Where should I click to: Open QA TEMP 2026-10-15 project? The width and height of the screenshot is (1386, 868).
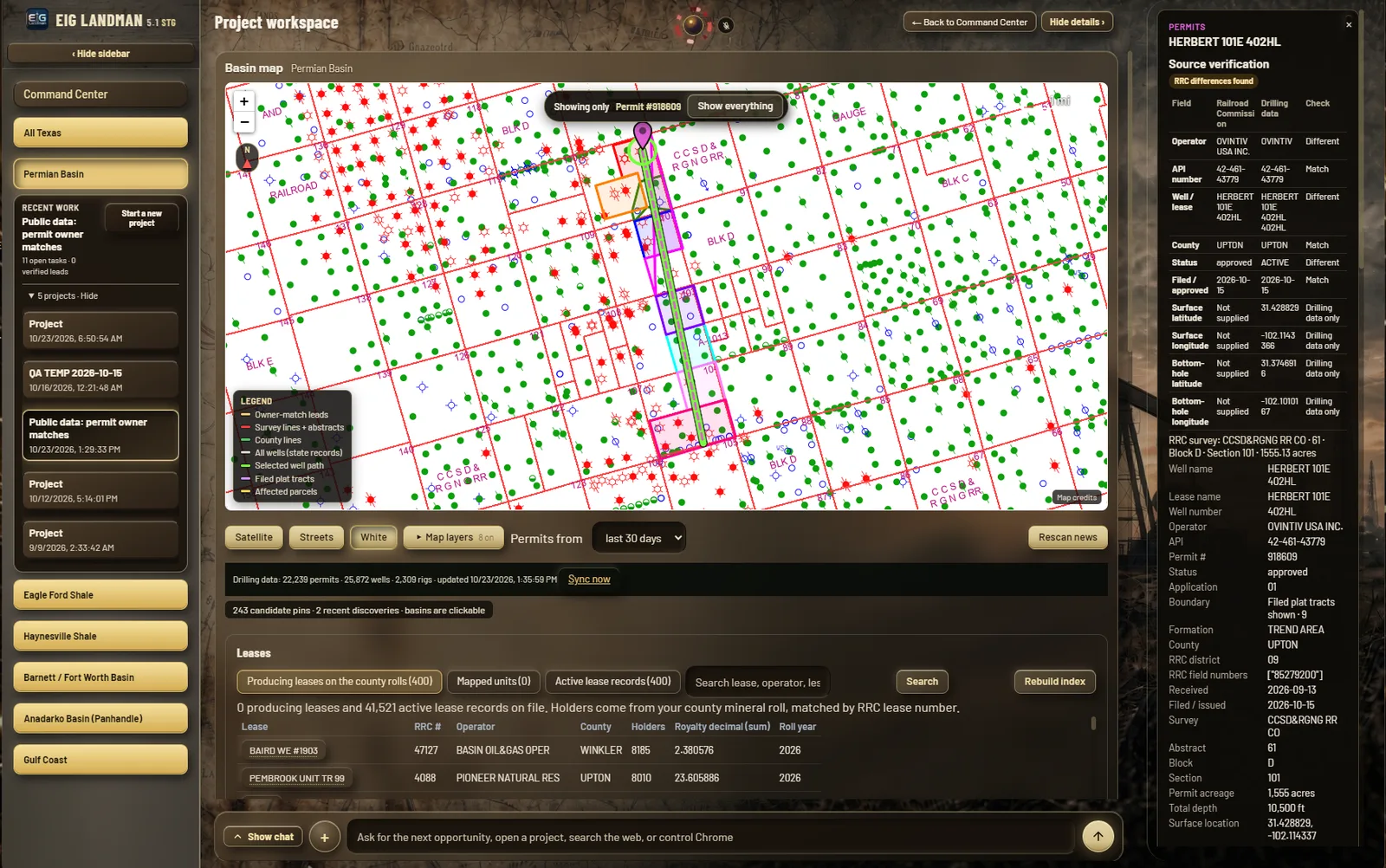pos(100,380)
